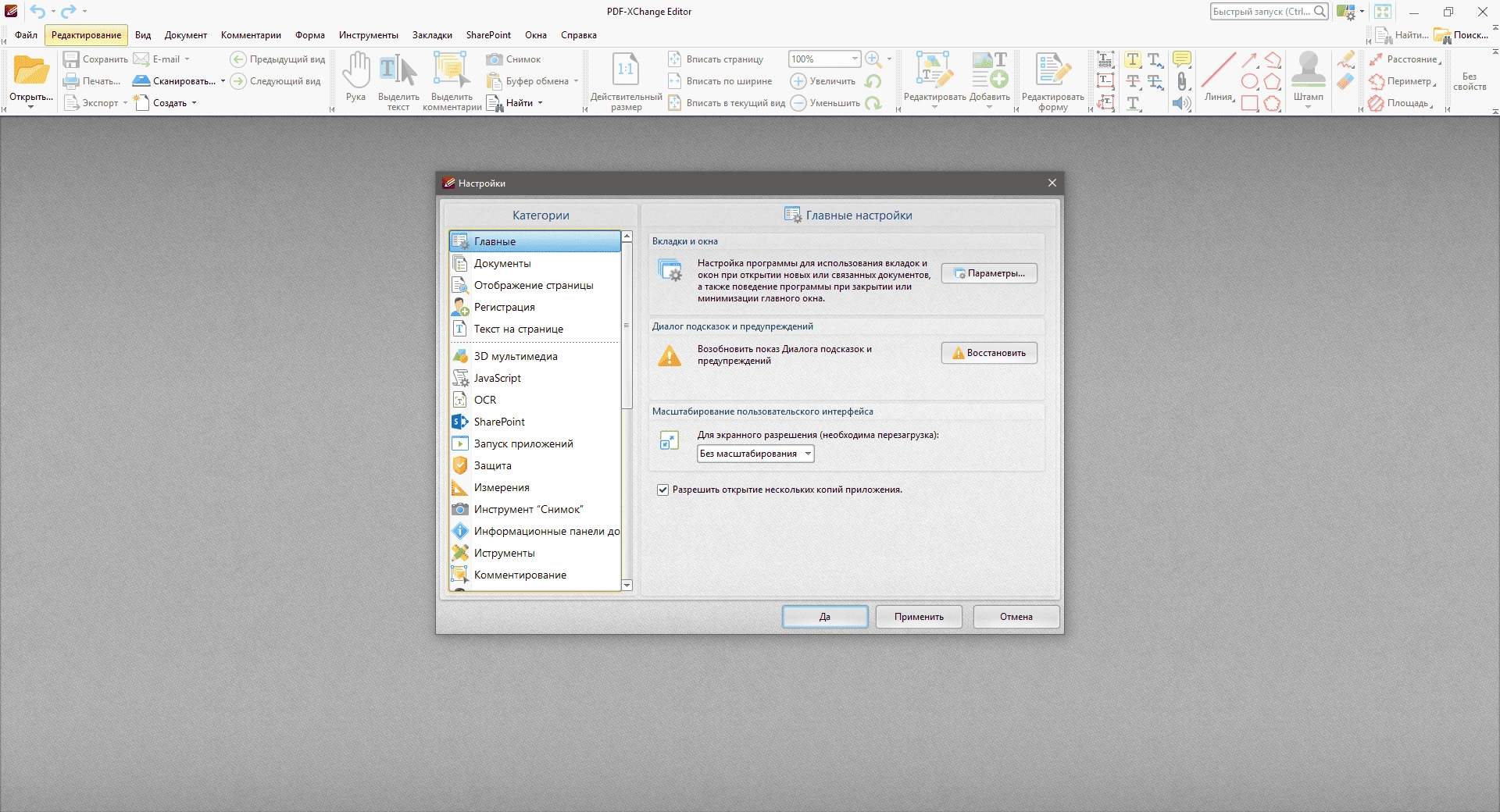This screenshot has width=1500, height=812.
Task: Expand the Сканировать dropdown arrow
Action: (x=223, y=81)
